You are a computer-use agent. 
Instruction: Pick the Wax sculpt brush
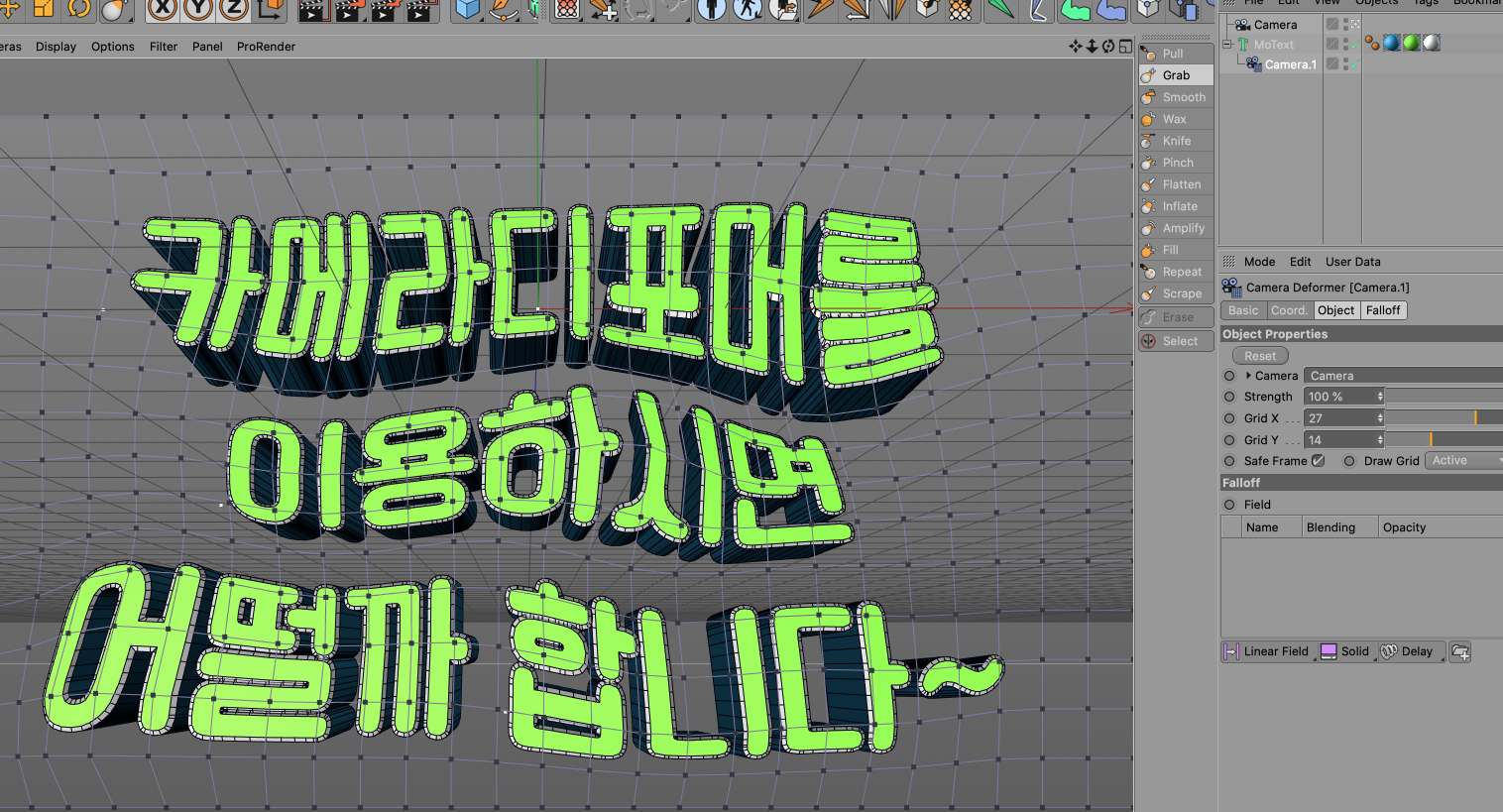point(1176,119)
